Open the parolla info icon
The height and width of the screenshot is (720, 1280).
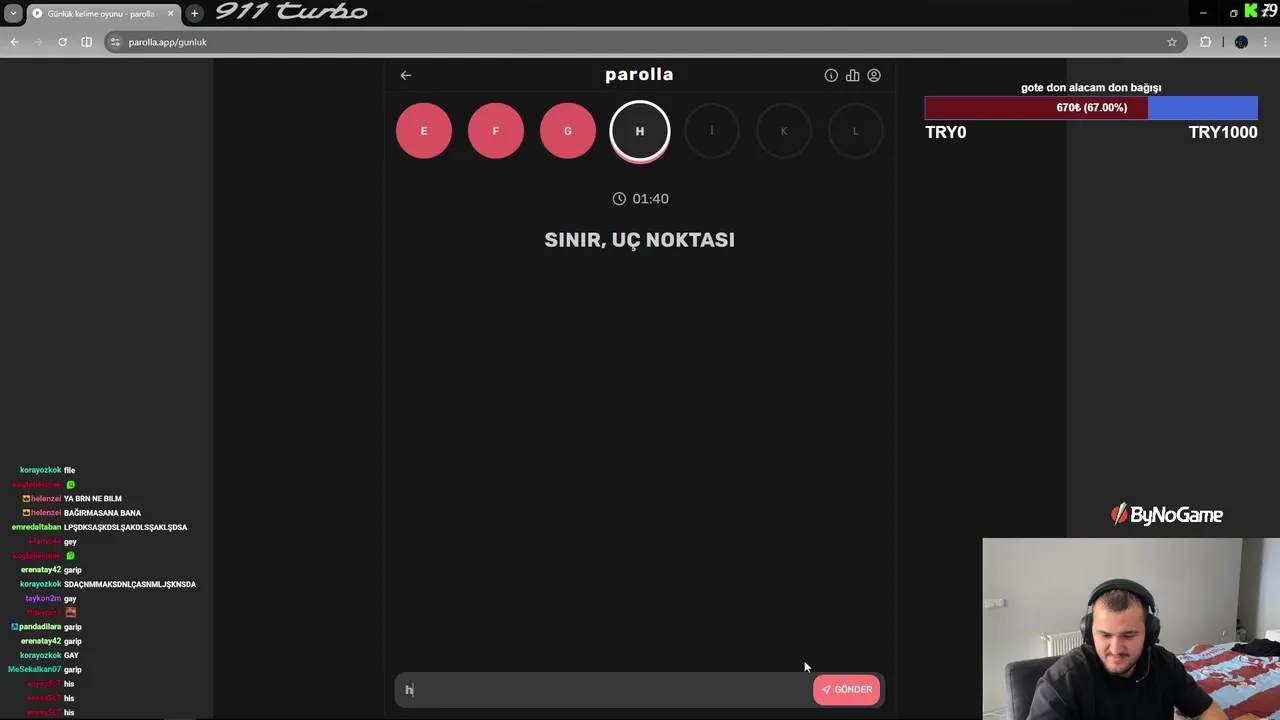(831, 75)
